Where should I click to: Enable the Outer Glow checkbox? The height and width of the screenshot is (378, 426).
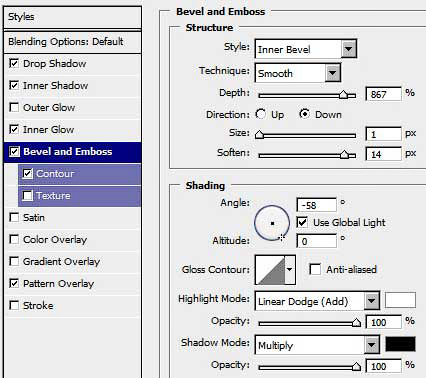tap(14, 107)
